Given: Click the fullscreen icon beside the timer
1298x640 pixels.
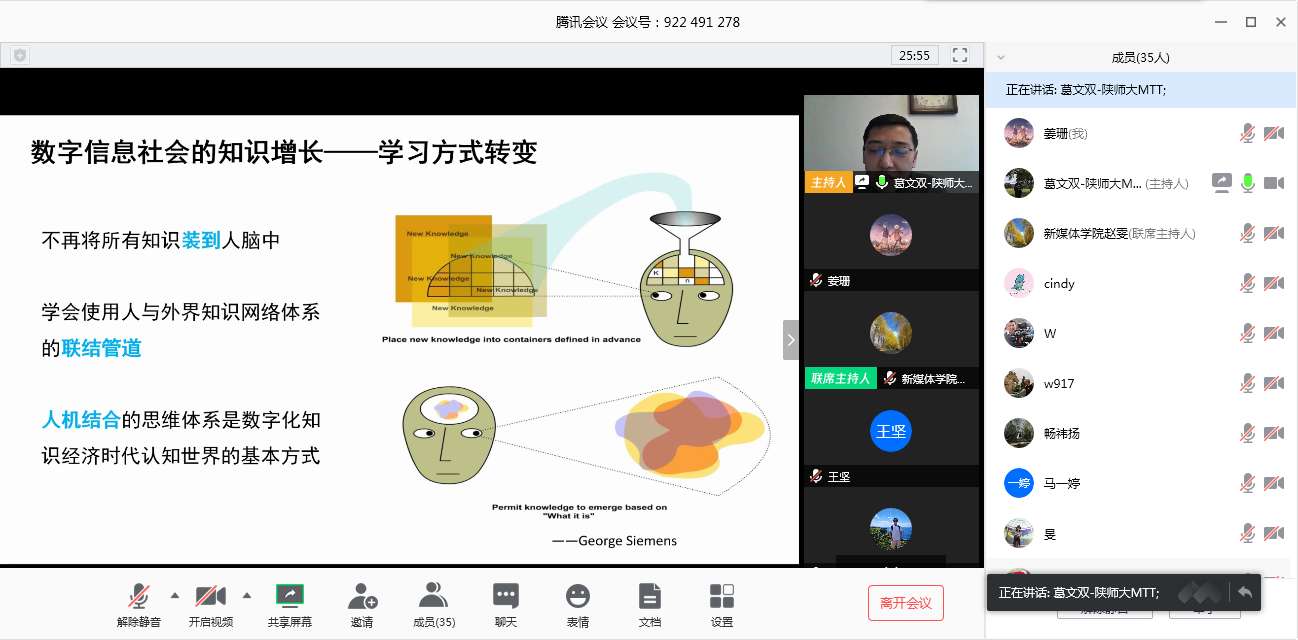Looking at the screenshot, I should 959,55.
